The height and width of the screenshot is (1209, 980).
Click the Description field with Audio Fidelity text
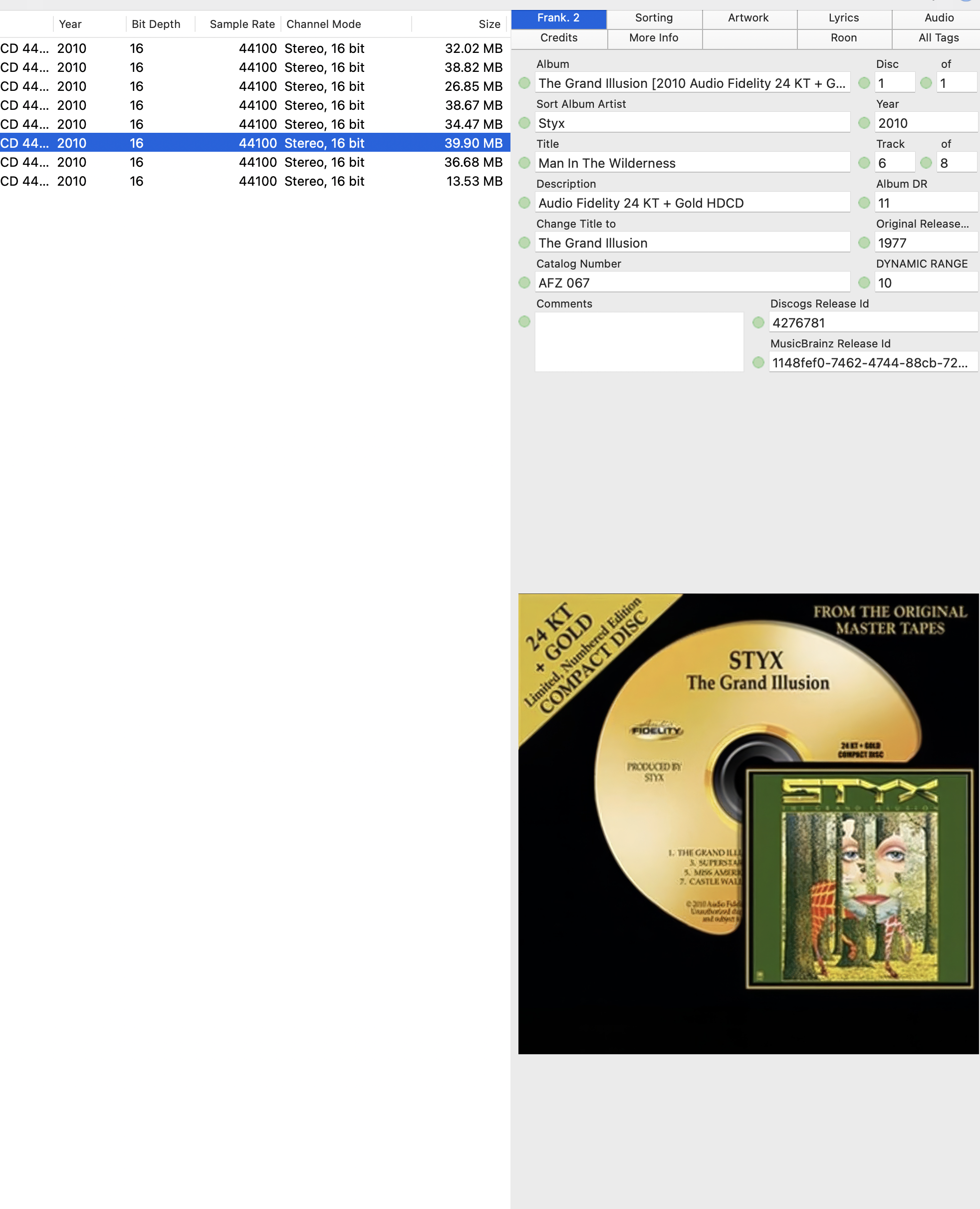coord(693,203)
